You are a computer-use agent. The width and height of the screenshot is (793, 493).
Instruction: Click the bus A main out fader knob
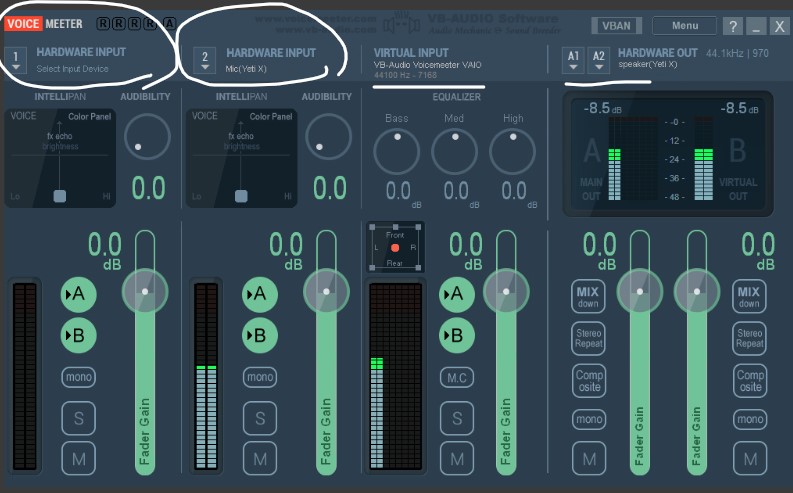click(x=640, y=291)
